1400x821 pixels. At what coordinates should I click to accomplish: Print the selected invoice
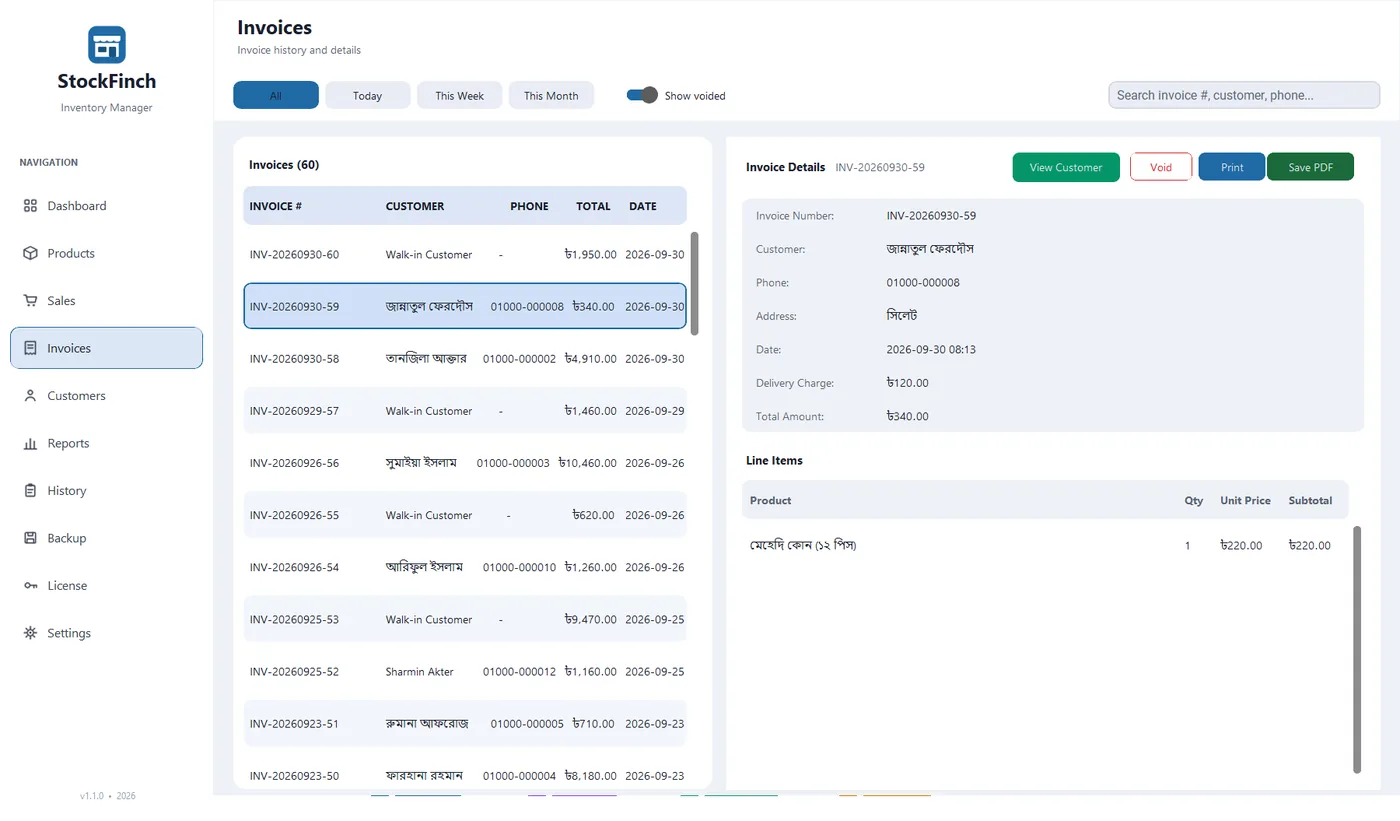click(1232, 167)
